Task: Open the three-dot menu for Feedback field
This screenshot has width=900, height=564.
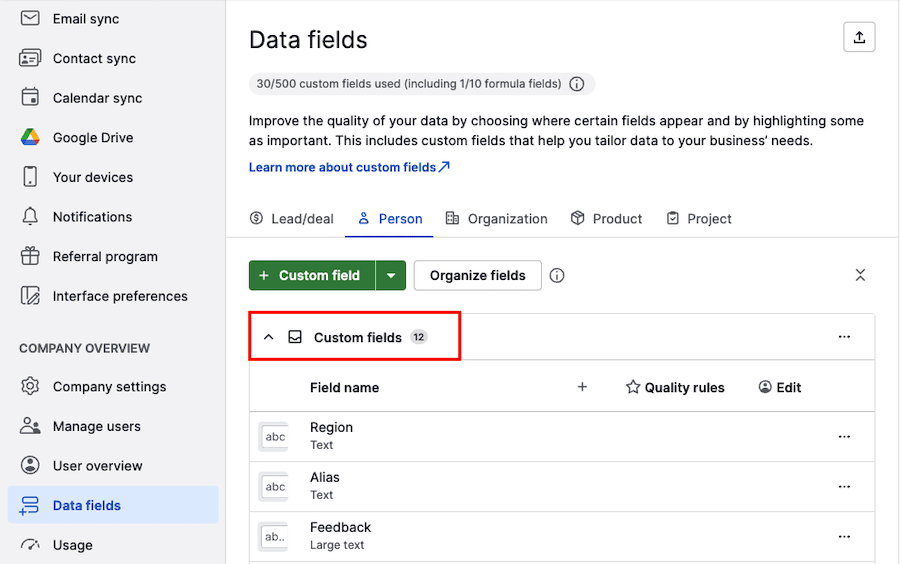Action: tap(844, 537)
